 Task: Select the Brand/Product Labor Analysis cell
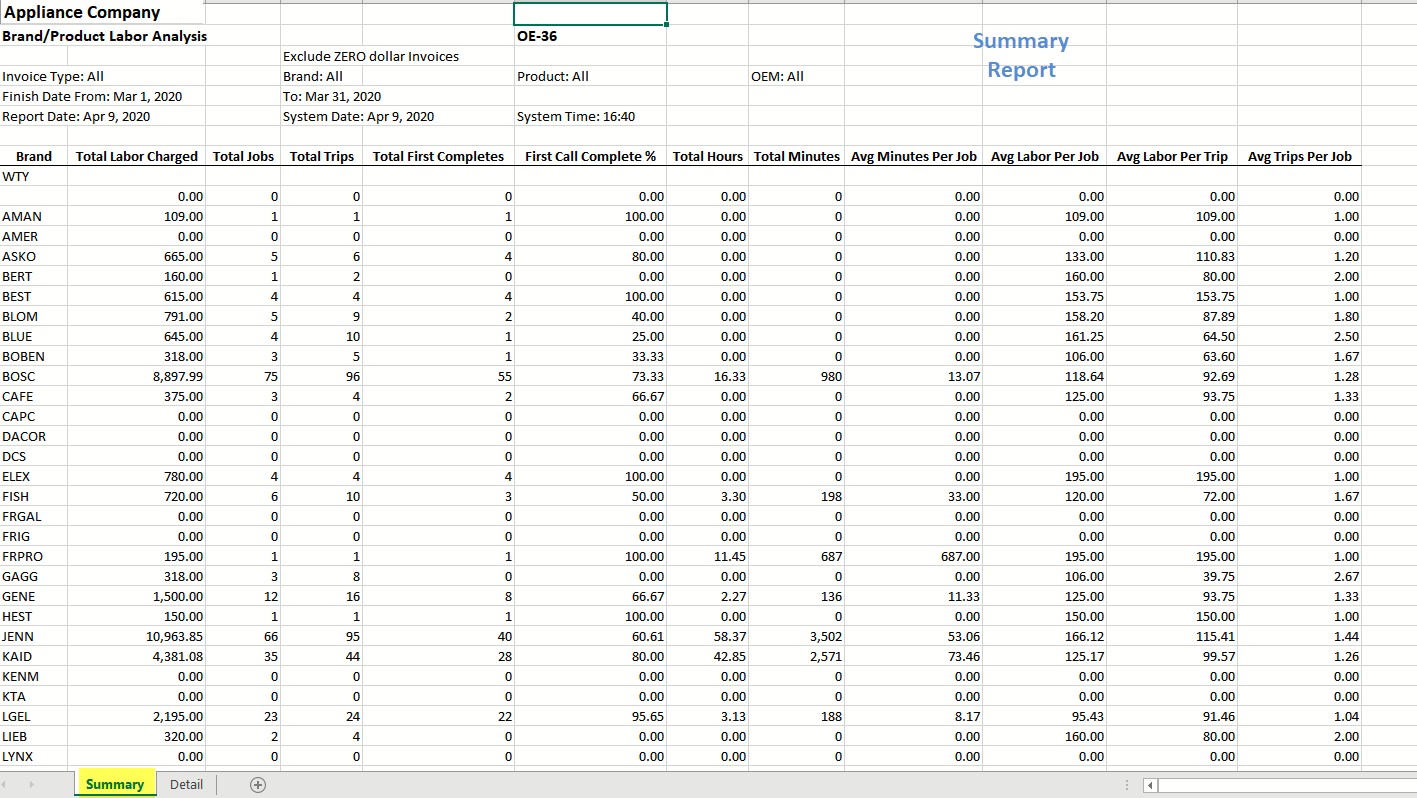point(103,36)
